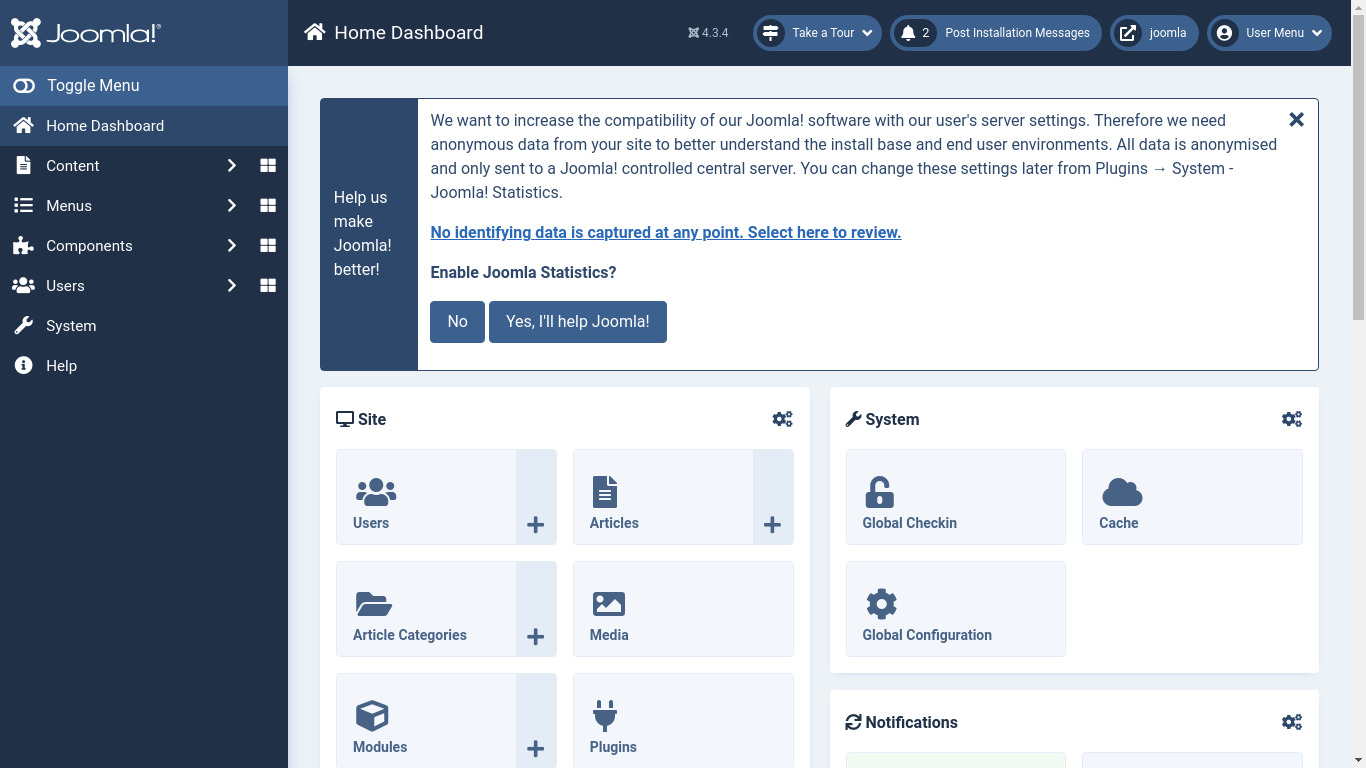Viewport: 1366px width, 768px height.
Task: Click the Yes, I'll help Joomla! button
Action: pyautogui.click(x=577, y=322)
